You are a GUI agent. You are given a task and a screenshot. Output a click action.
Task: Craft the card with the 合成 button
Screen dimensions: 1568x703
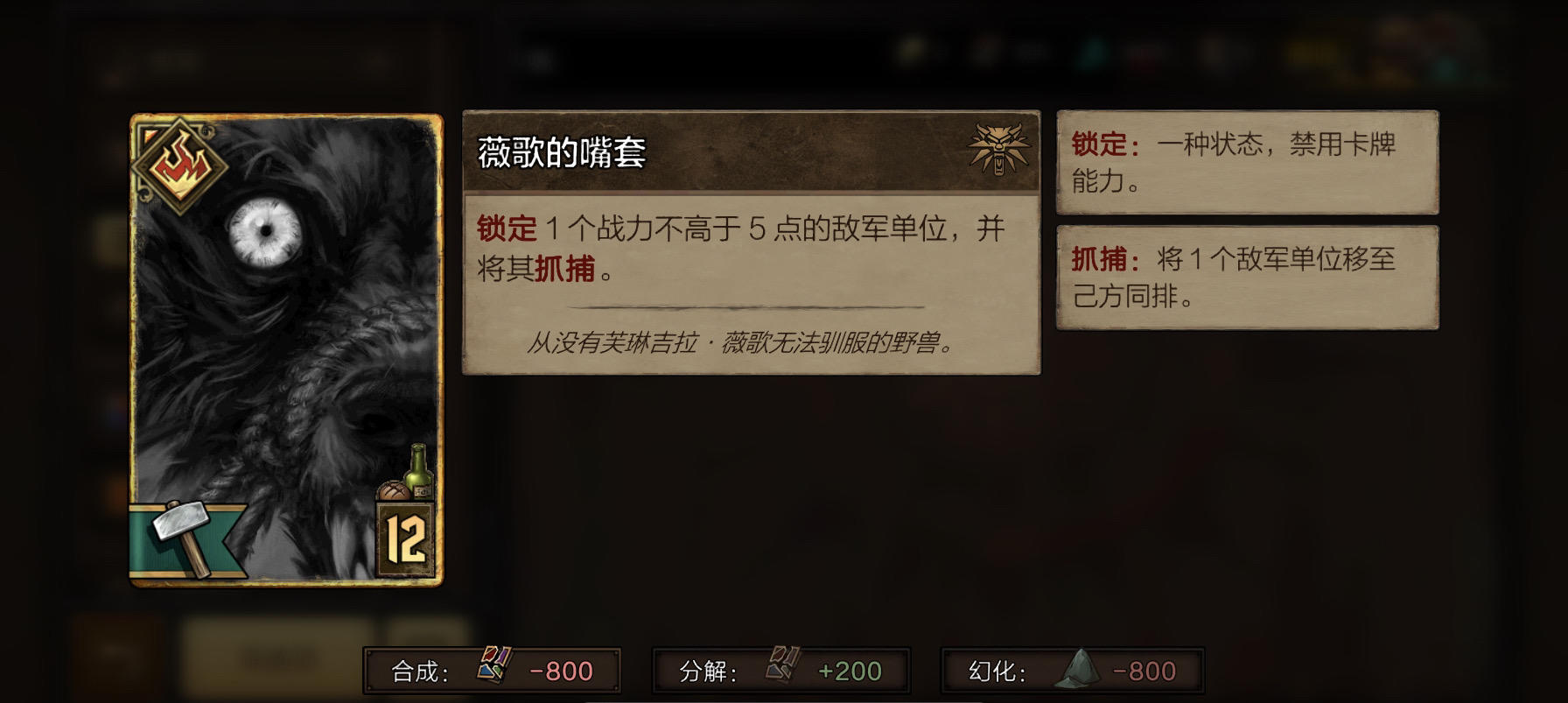(x=493, y=671)
